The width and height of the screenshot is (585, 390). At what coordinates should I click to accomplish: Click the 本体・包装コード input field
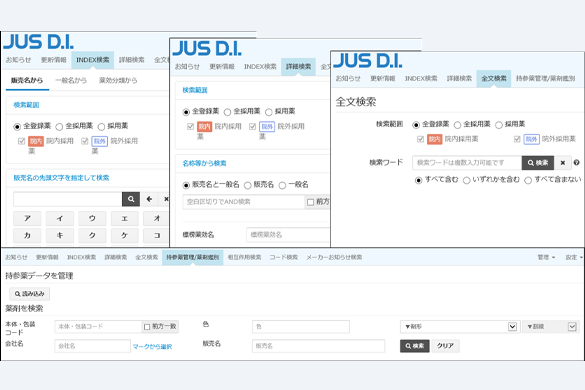click(98, 327)
